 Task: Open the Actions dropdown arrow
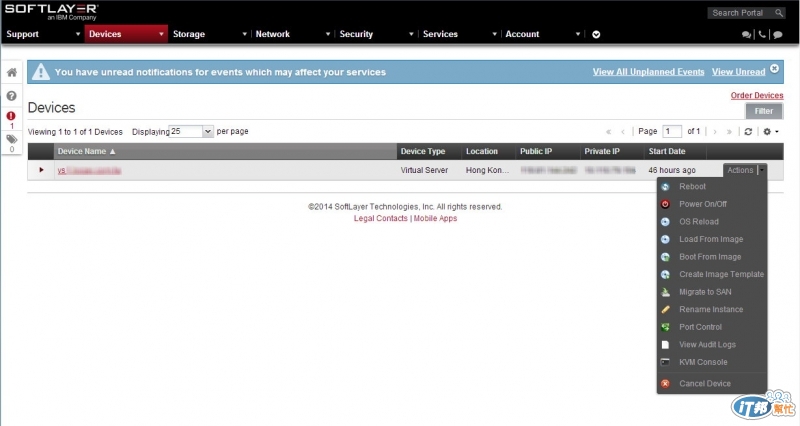pos(762,170)
